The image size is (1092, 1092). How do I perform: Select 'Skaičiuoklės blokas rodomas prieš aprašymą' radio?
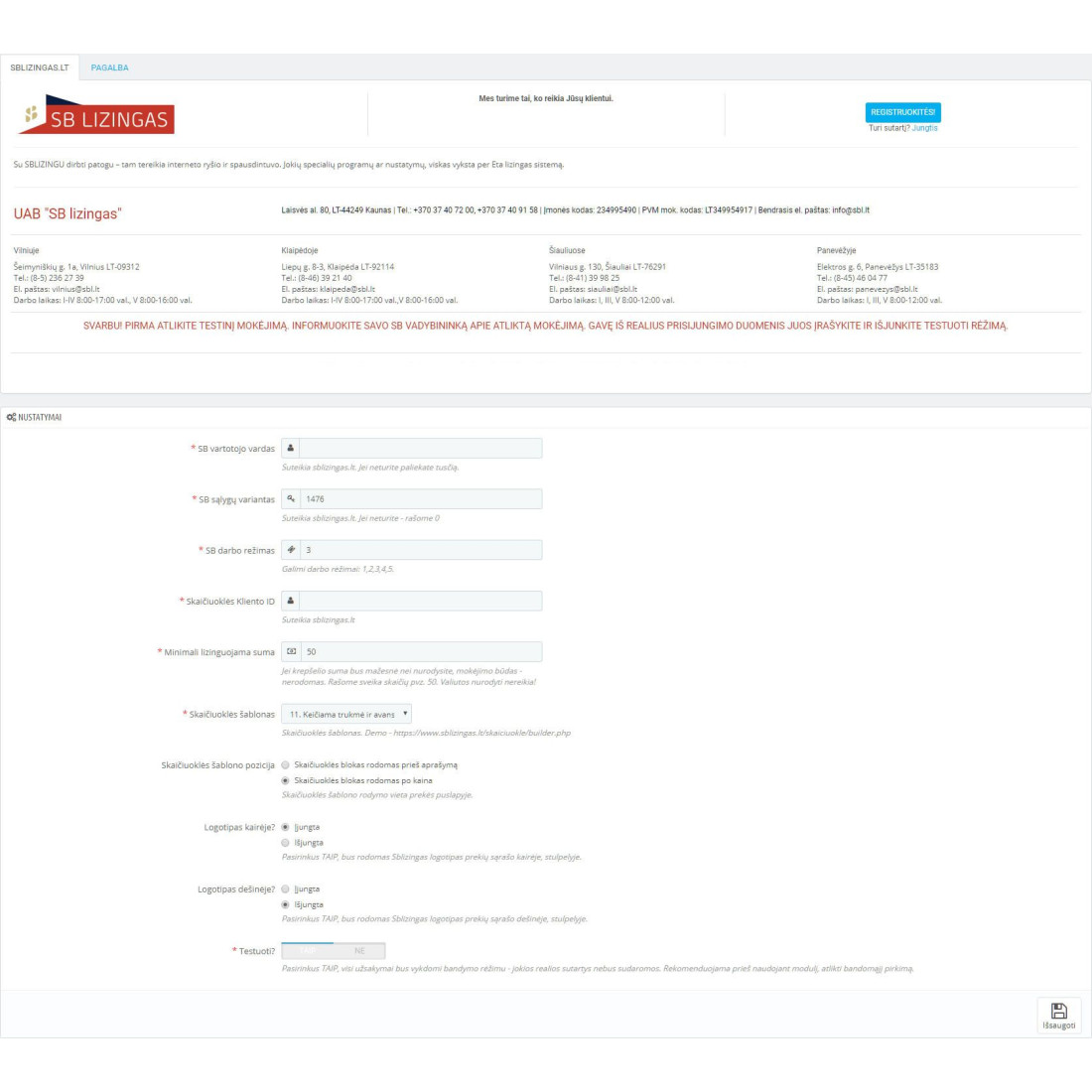(x=286, y=765)
